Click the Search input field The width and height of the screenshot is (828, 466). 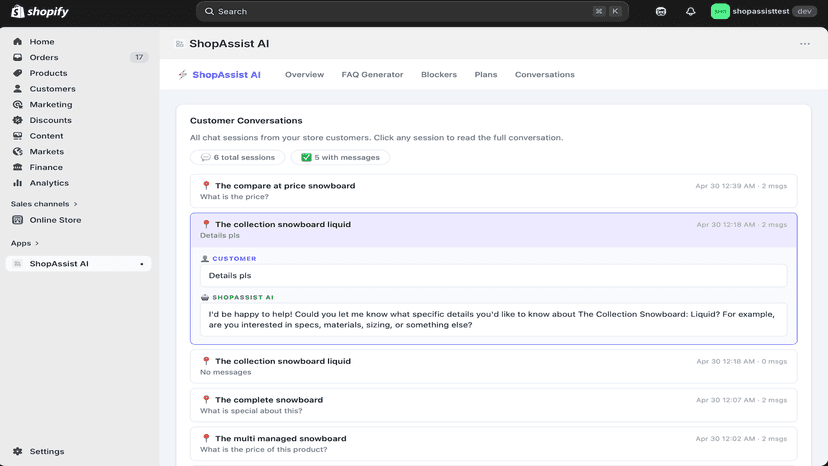[412, 11]
